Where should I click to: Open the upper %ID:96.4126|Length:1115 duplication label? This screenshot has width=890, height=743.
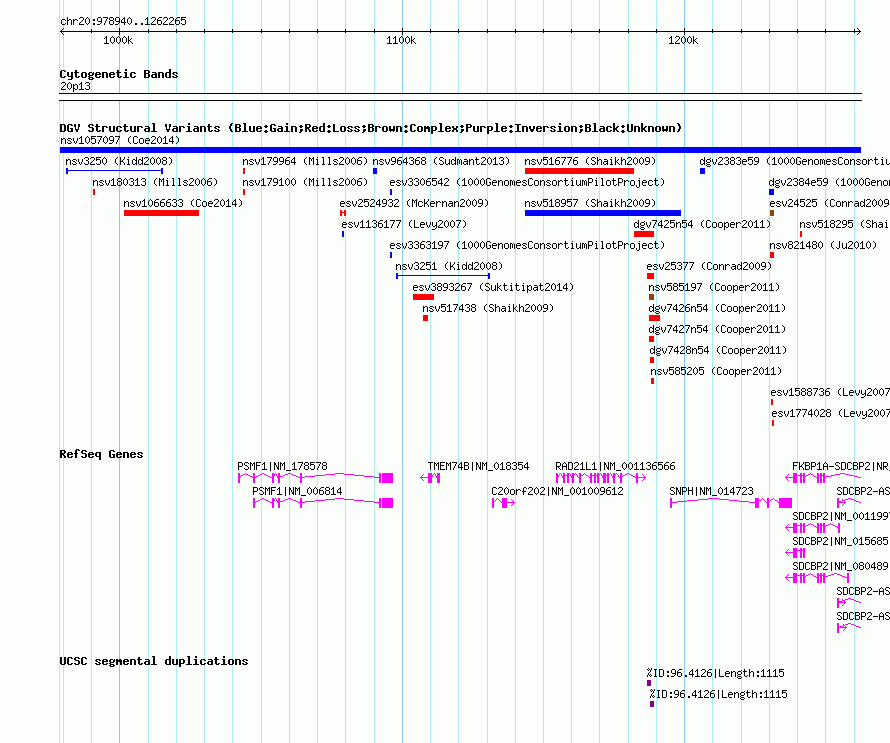716,673
